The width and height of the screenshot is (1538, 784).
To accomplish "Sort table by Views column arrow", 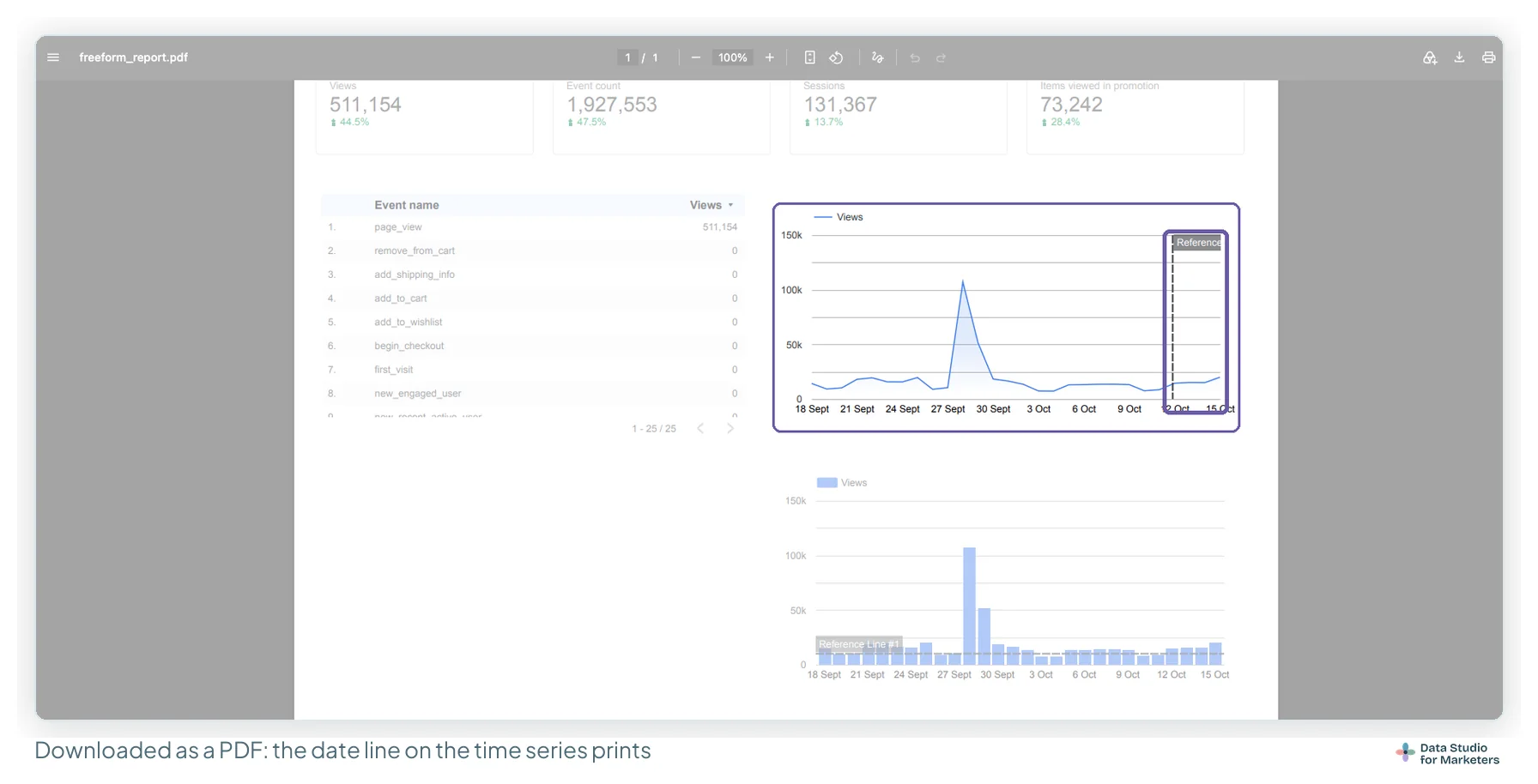I will 730,205.
